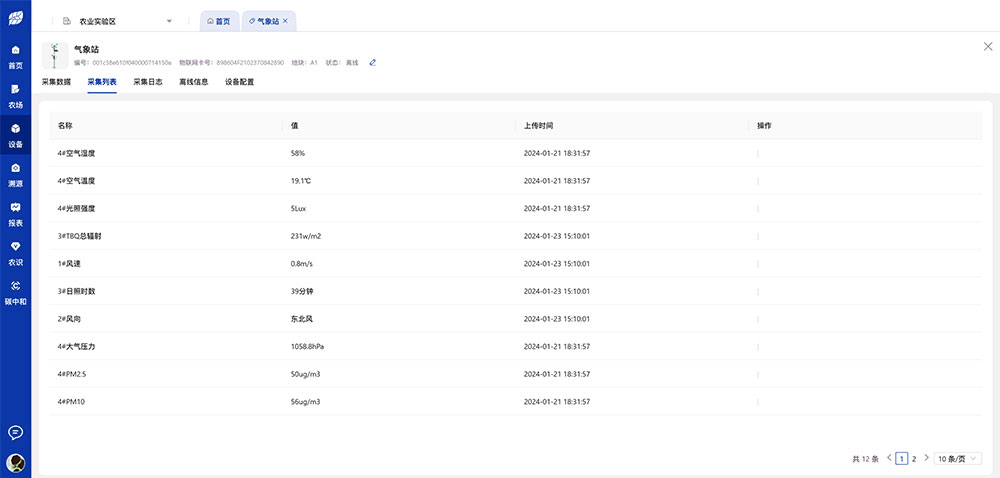This screenshot has width=1000, height=478.
Task: Close the 气象站 top tab
Action: pos(286,21)
